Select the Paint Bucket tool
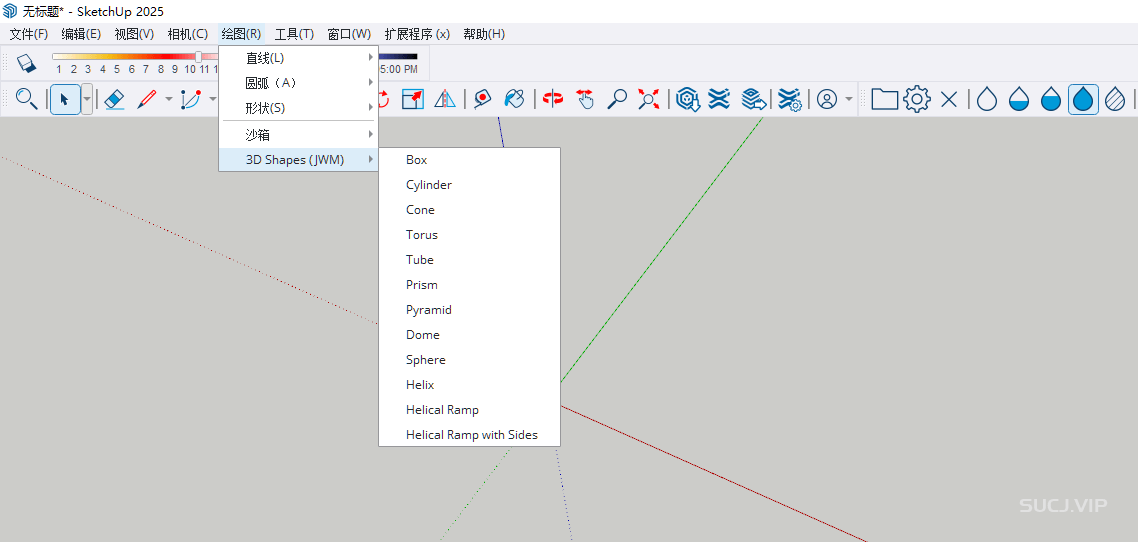The height and width of the screenshot is (542, 1138). click(x=514, y=99)
